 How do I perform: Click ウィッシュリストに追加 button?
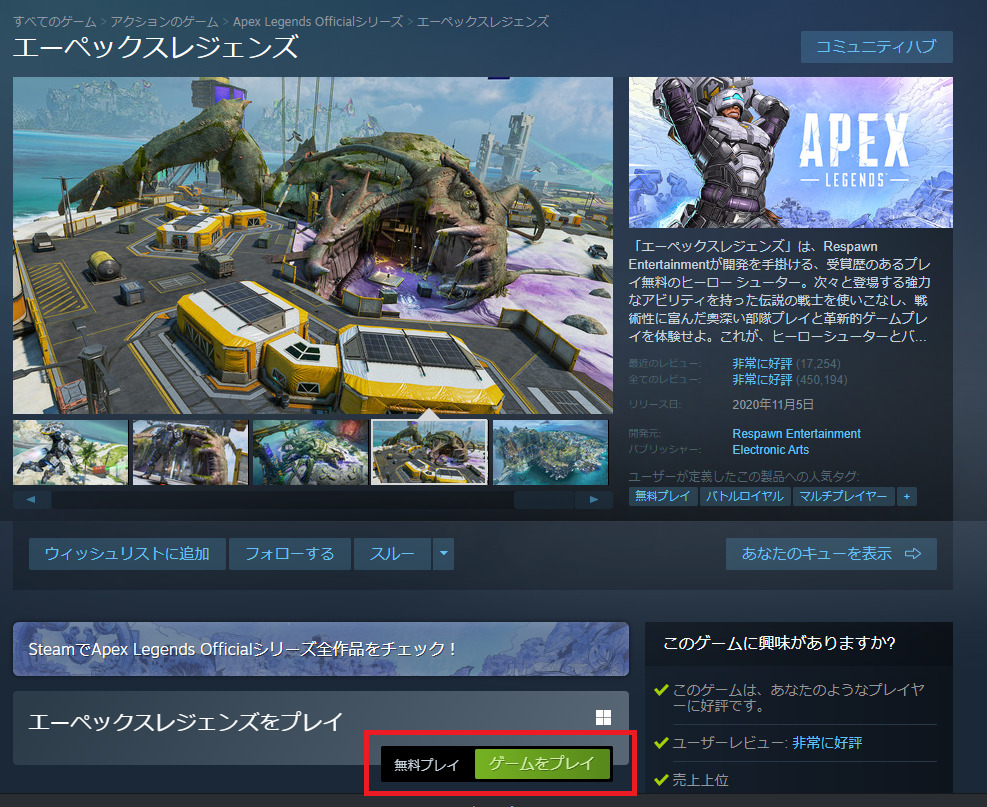pos(127,554)
